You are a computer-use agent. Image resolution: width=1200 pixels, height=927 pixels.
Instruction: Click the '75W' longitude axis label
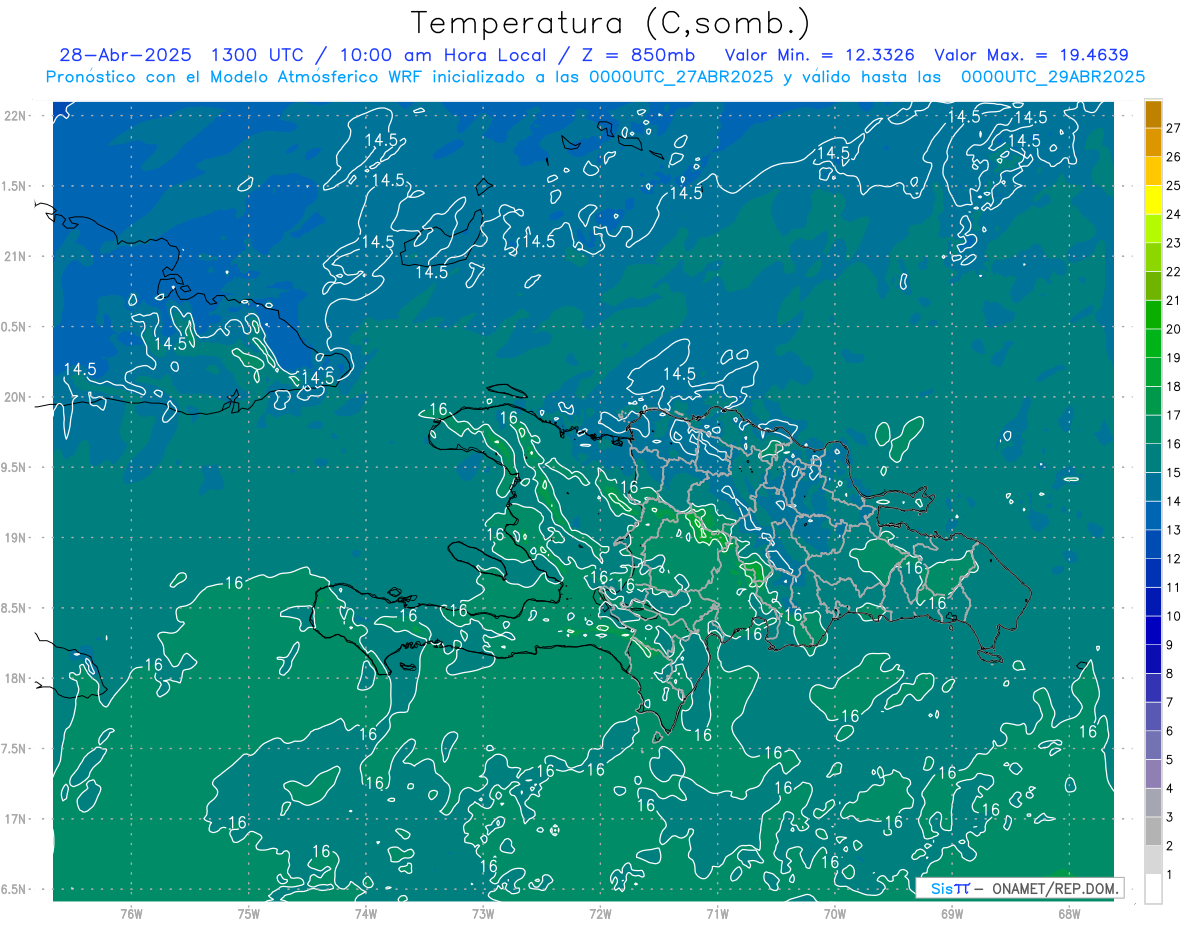[x=248, y=913]
